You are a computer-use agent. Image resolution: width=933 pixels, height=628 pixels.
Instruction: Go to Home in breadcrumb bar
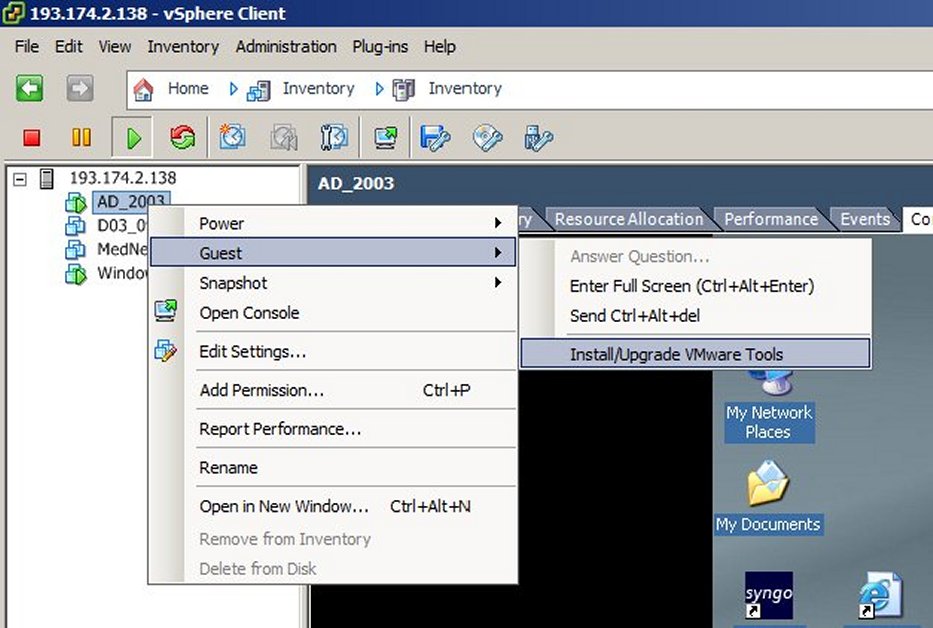(x=188, y=89)
